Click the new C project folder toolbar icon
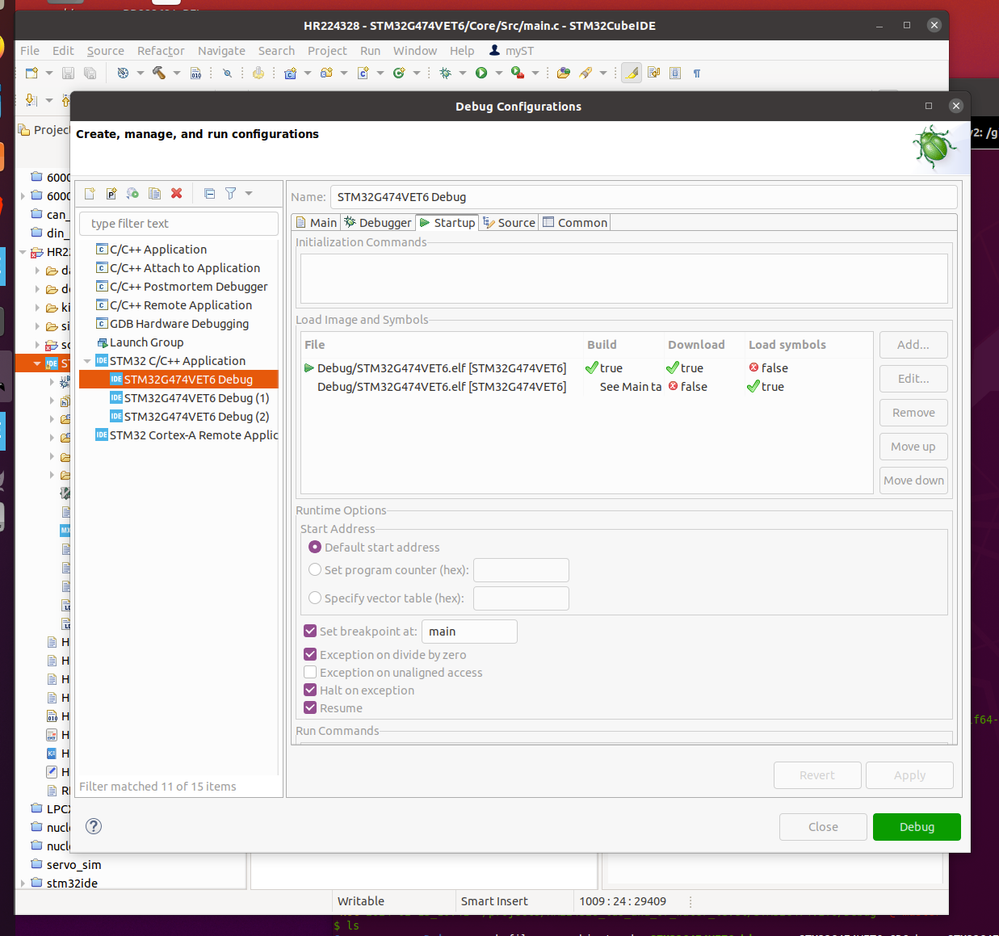The height and width of the screenshot is (936, 999). [291, 73]
